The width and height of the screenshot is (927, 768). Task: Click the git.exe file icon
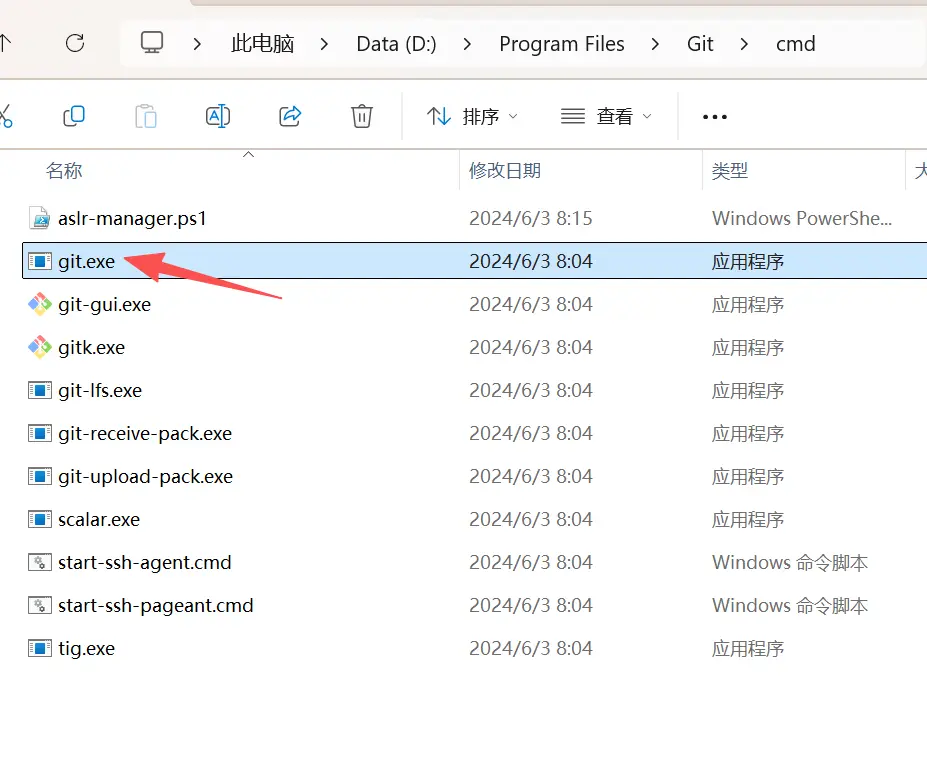(x=40, y=261)
